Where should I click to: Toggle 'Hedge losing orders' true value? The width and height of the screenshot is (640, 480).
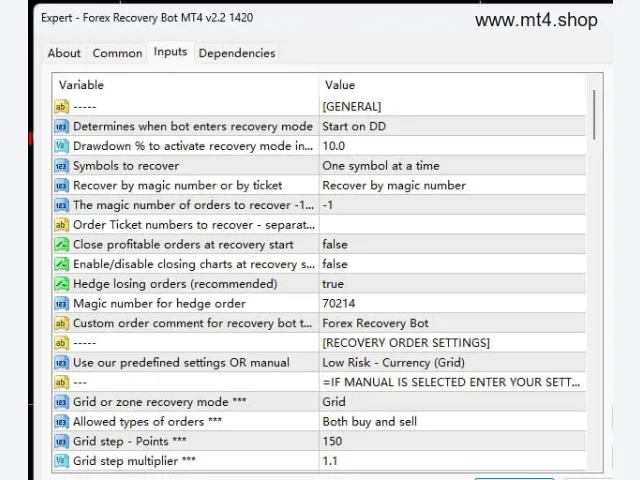click(x=452, y=284)
